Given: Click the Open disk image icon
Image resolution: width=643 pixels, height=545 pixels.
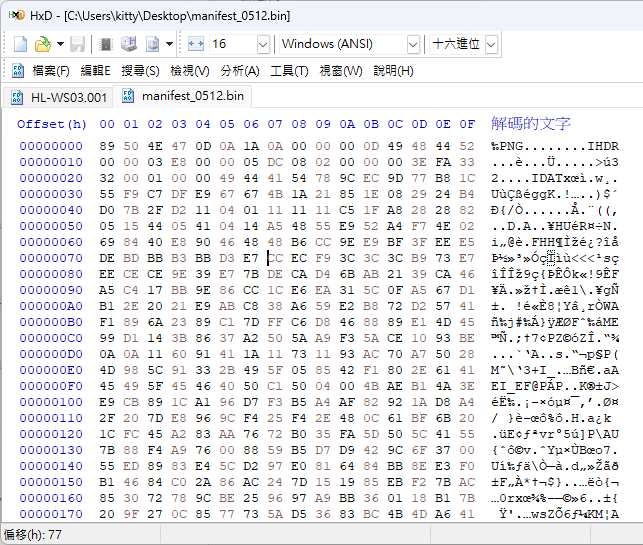Looking at the screenshot, I should point(153,44).
